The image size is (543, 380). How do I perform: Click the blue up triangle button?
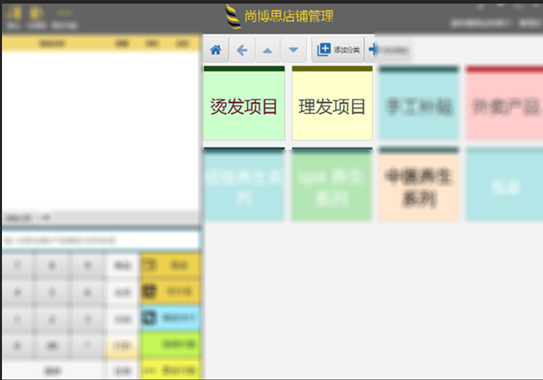tap(267, 50)
